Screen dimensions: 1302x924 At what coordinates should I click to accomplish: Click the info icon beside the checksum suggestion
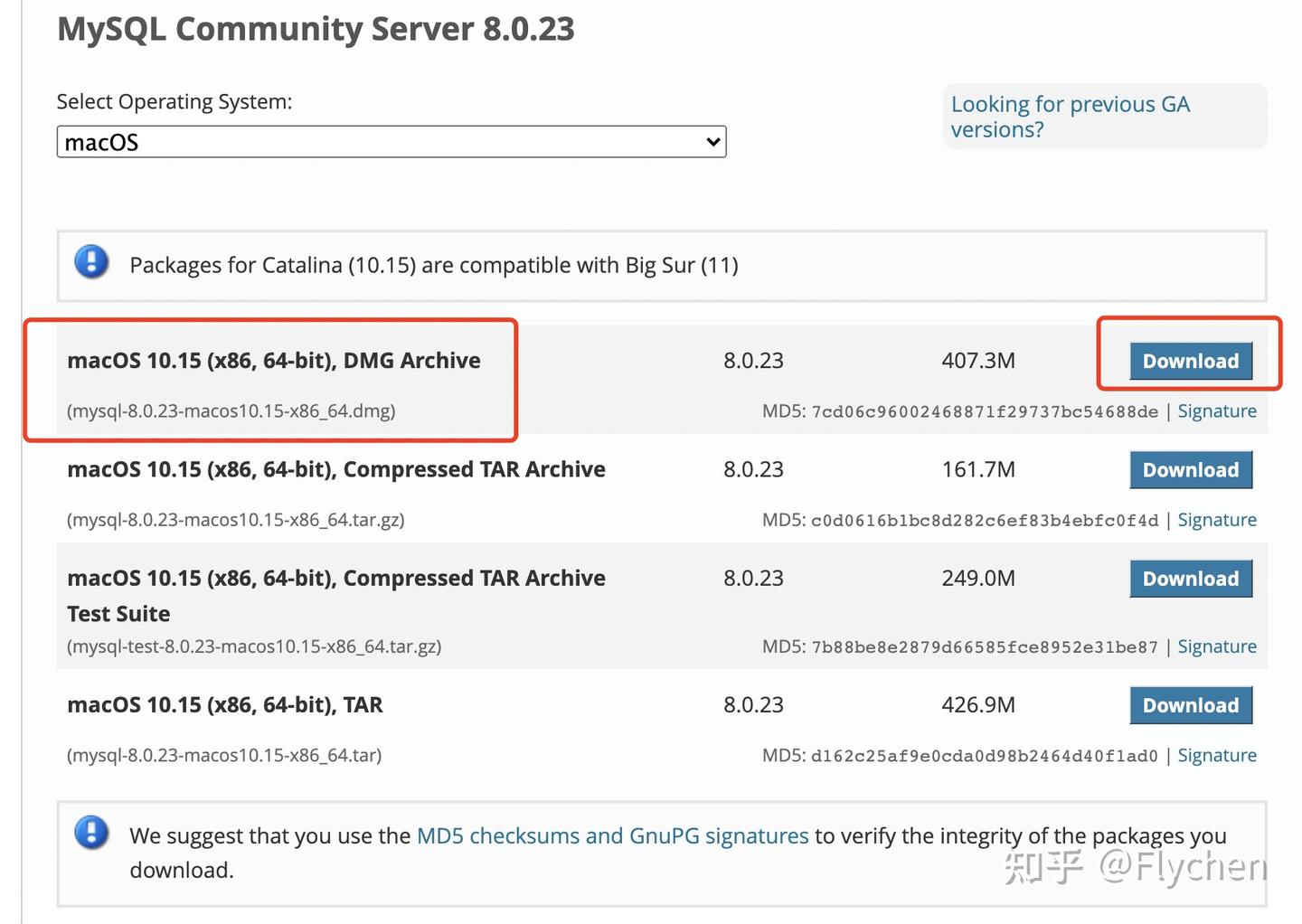tap(91, 833)
